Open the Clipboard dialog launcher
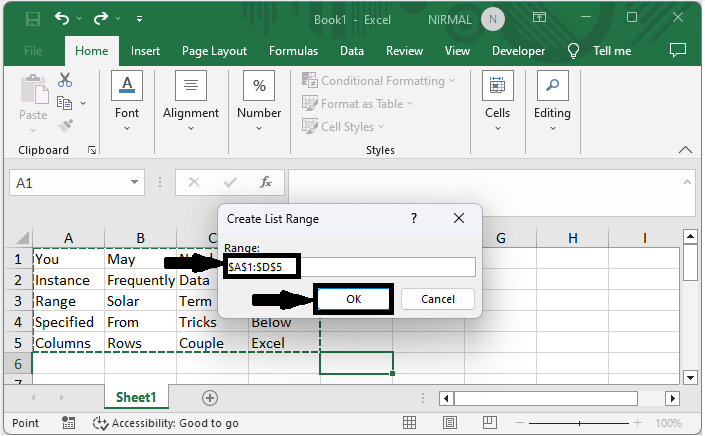Screen dimensions: 705x436 92,150
